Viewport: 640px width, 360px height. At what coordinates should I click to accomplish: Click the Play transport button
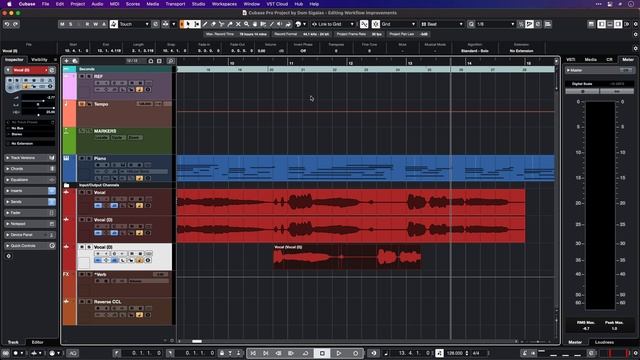pos(339,353)
